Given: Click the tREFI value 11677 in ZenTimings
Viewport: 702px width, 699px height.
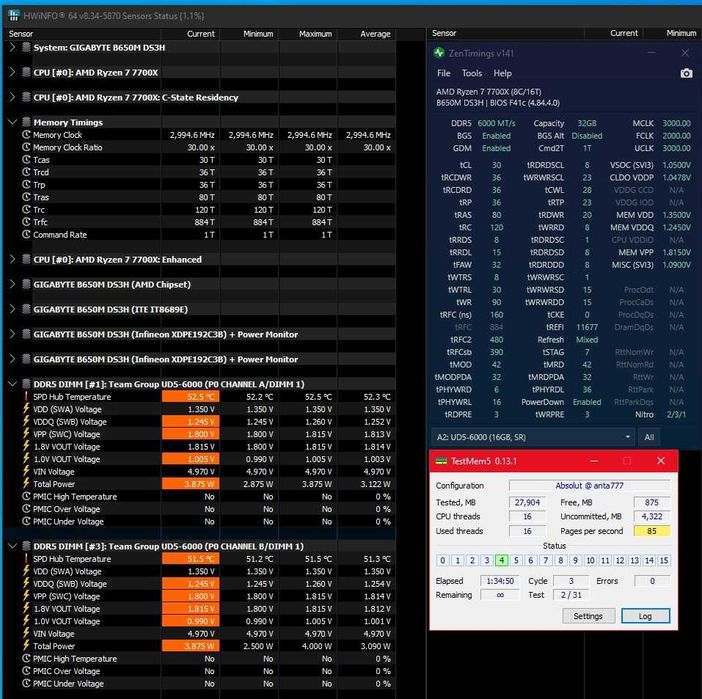Looking at the screenshot, I should click(587, 327).
